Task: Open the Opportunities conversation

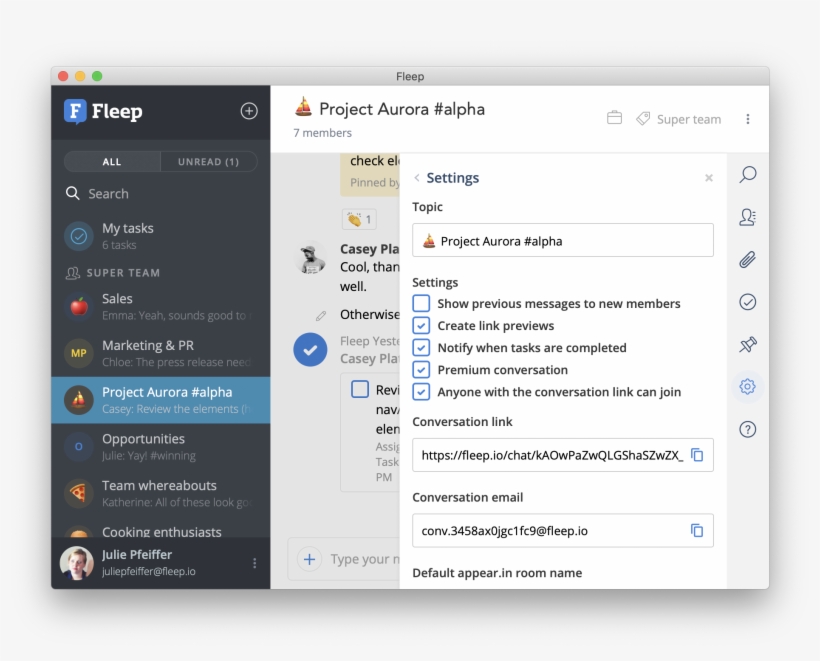Action: pos(161,447)
